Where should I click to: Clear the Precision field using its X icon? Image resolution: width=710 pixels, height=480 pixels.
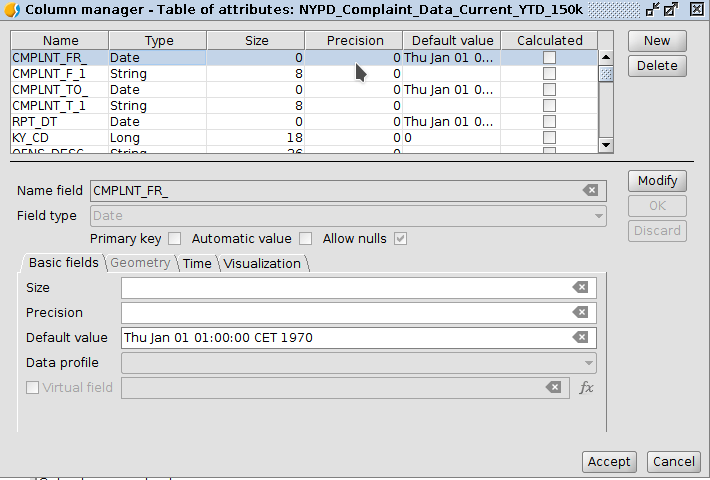pyautogui.click(x=580, y=313)
